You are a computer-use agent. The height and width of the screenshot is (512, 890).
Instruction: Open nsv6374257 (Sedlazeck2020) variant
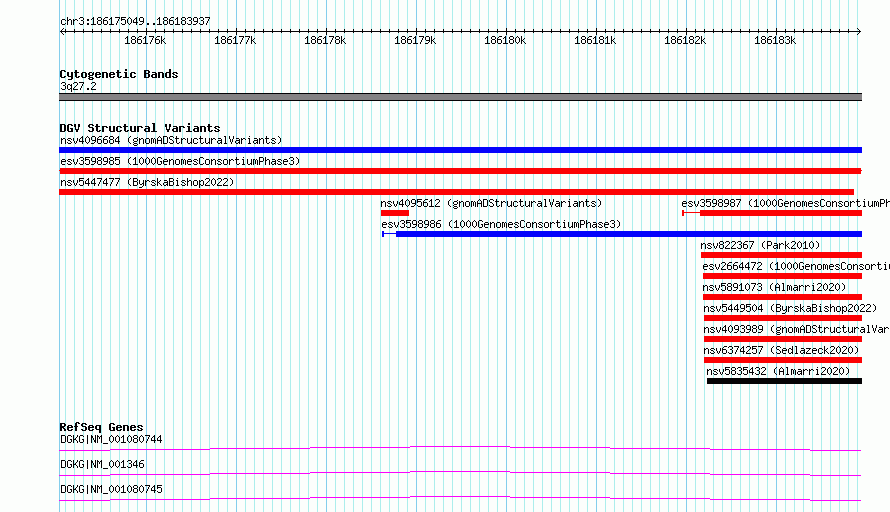(x=782, y=350)
